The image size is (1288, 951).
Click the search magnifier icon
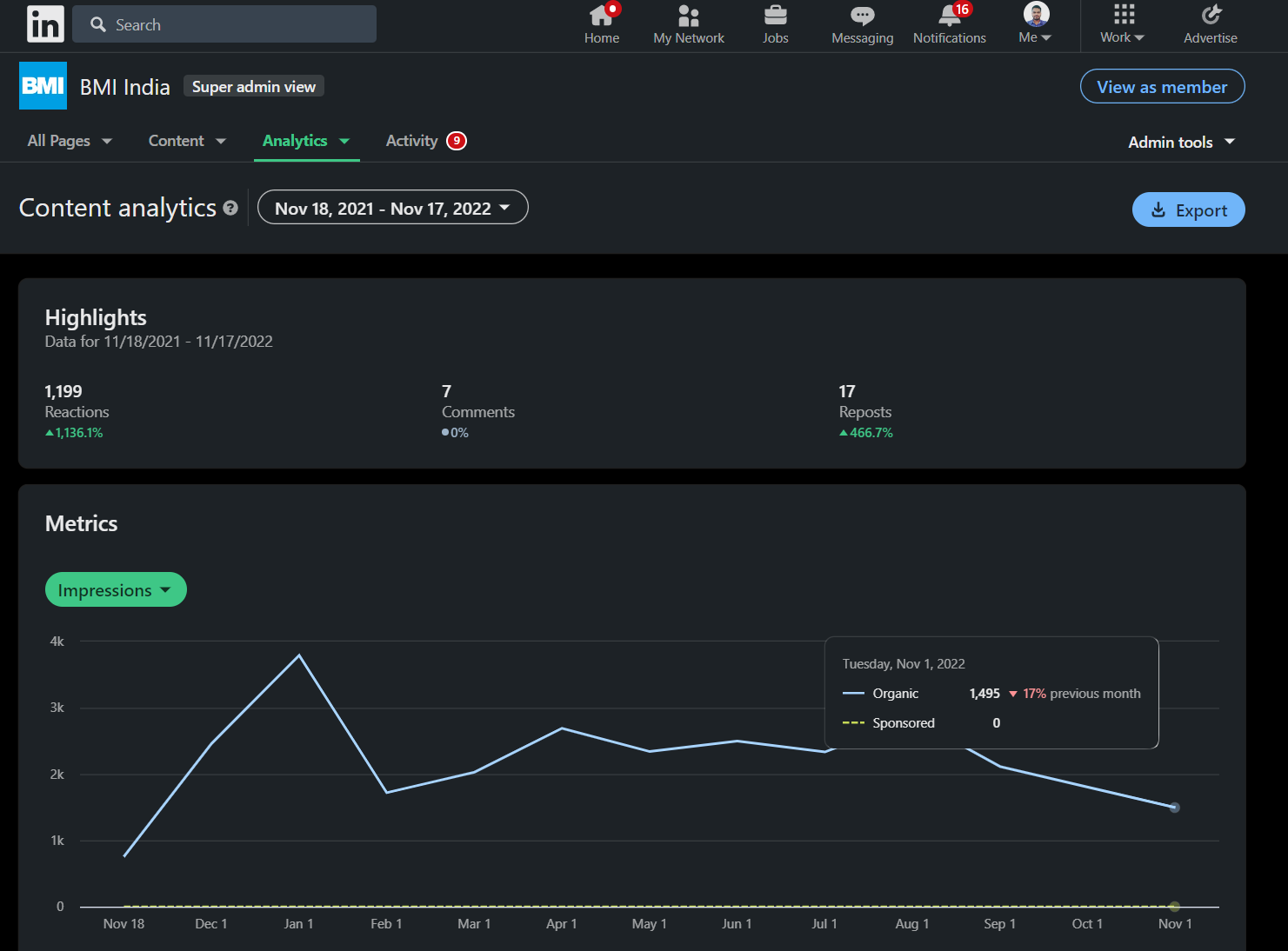(98, 24)
